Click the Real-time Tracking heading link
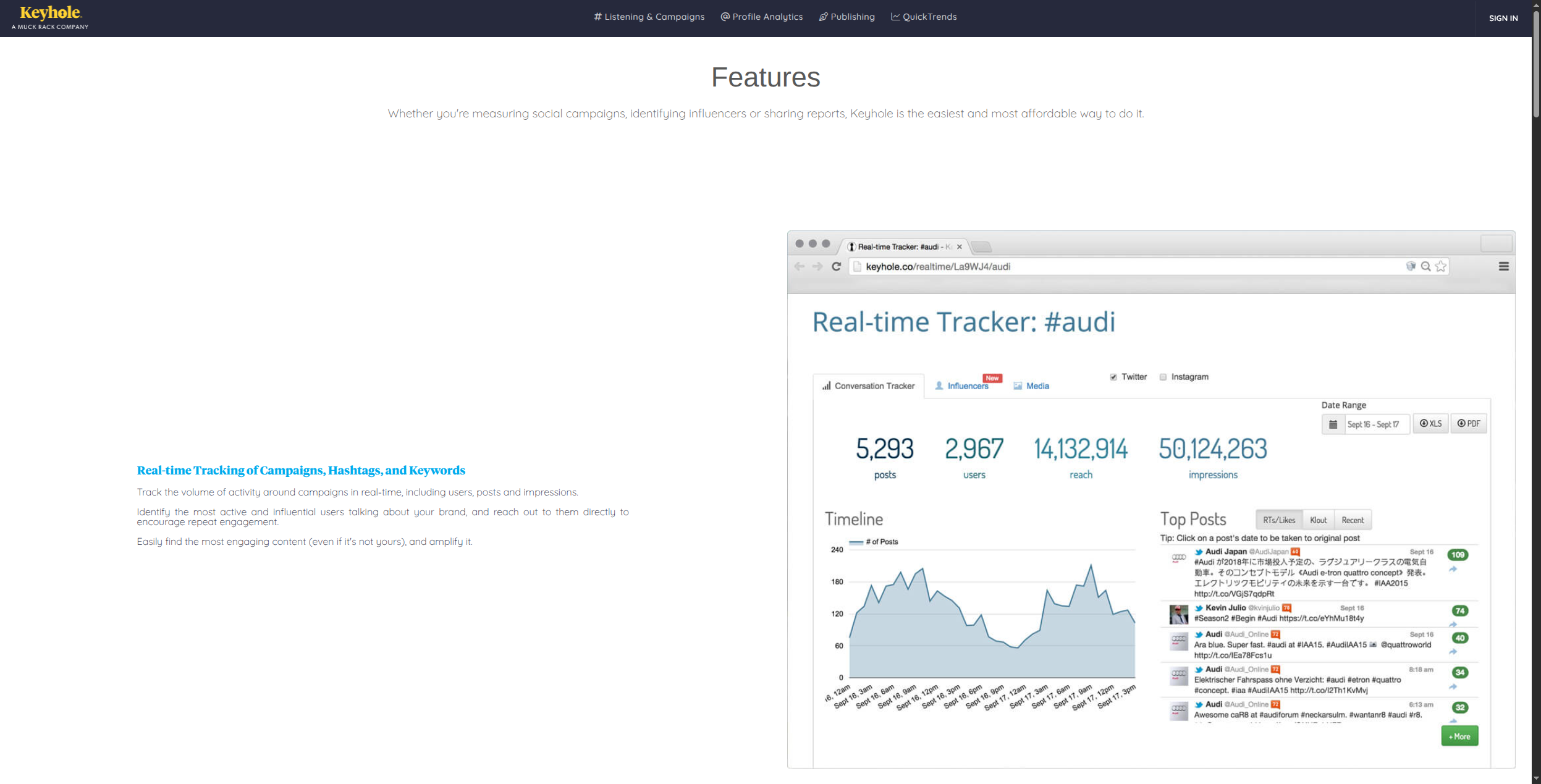Image resolution: width=1541 pixels, height=784 pixels. (301, 470)
